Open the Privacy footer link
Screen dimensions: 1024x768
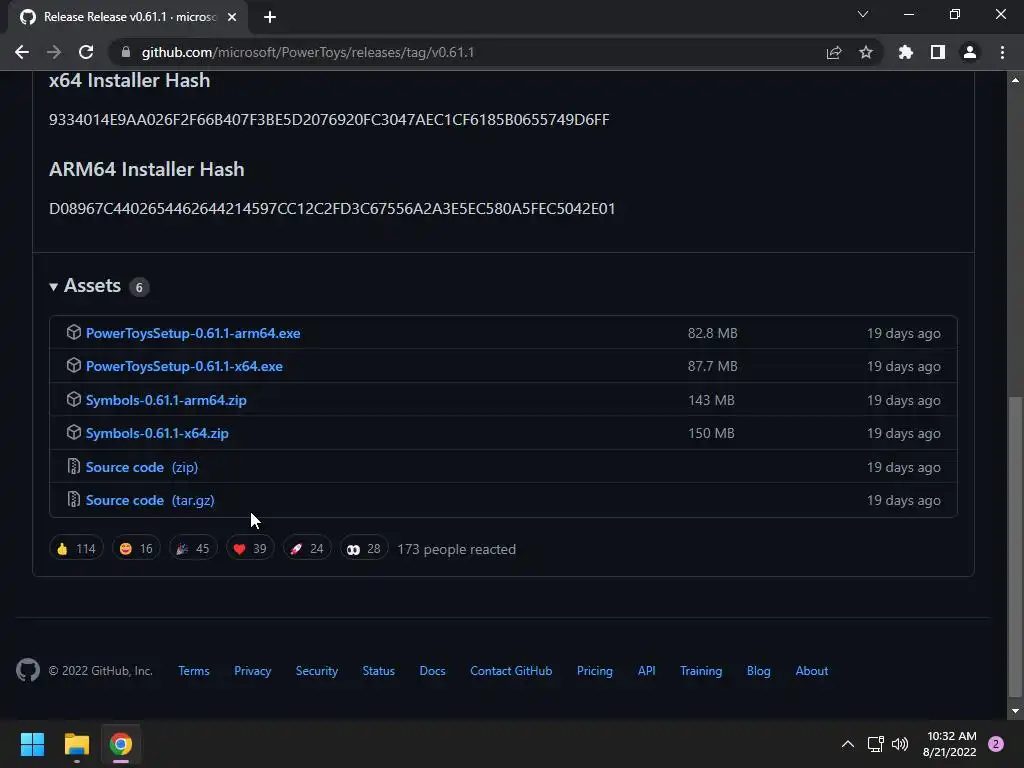tap(253, 671)
